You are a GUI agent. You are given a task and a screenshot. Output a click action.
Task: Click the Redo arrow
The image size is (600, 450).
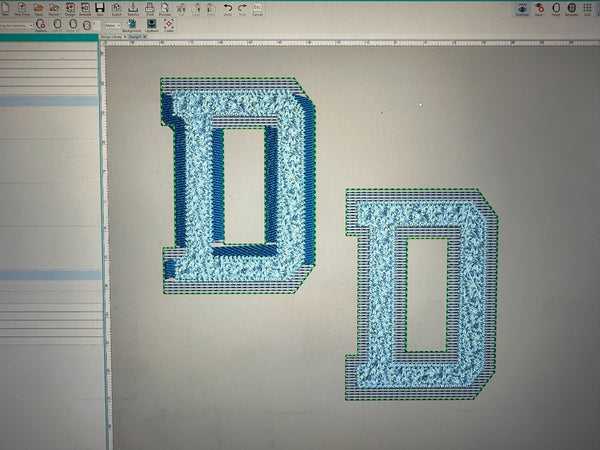pos(242,9)
